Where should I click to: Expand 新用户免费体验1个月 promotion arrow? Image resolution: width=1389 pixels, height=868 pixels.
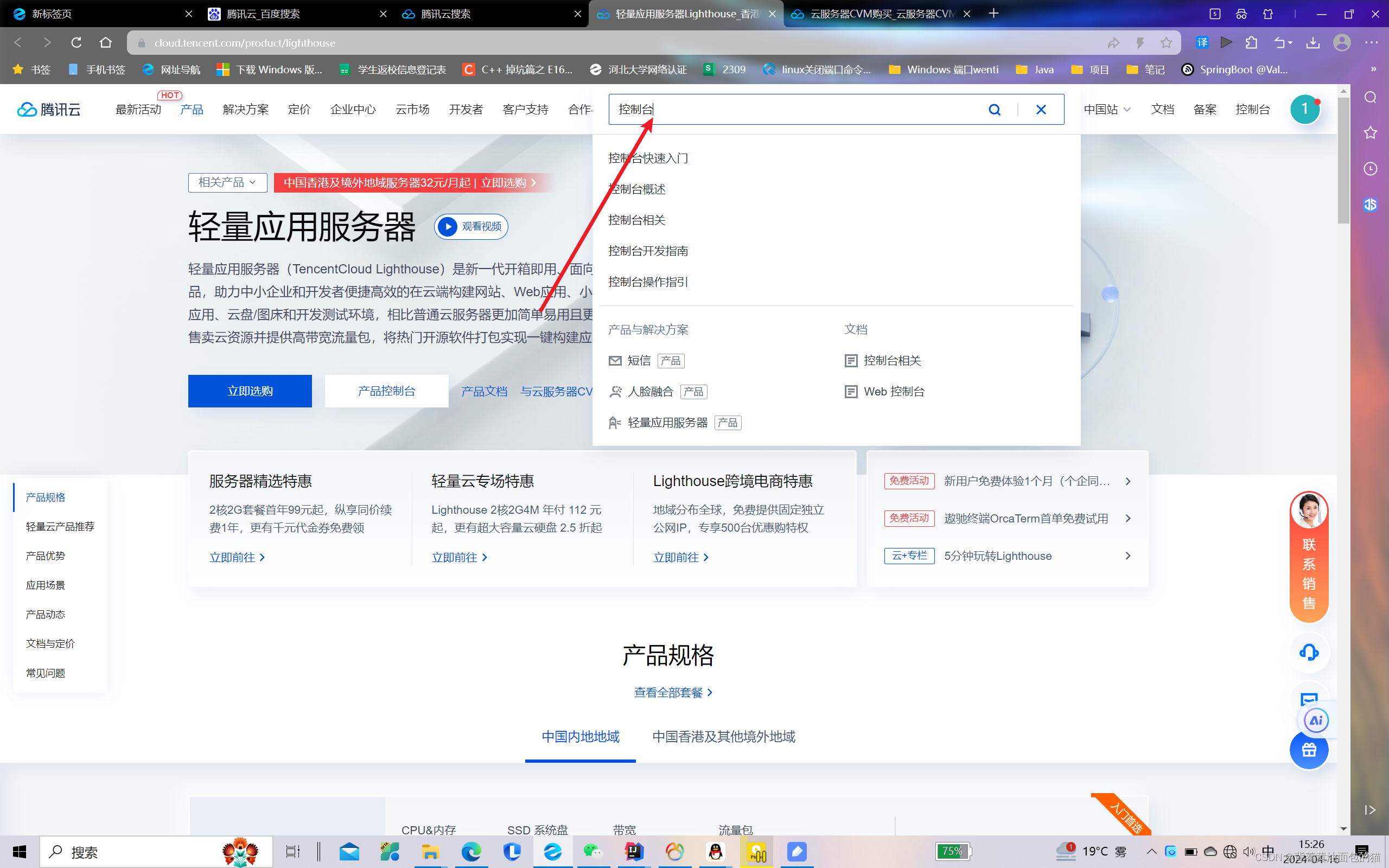[1128, 481]
